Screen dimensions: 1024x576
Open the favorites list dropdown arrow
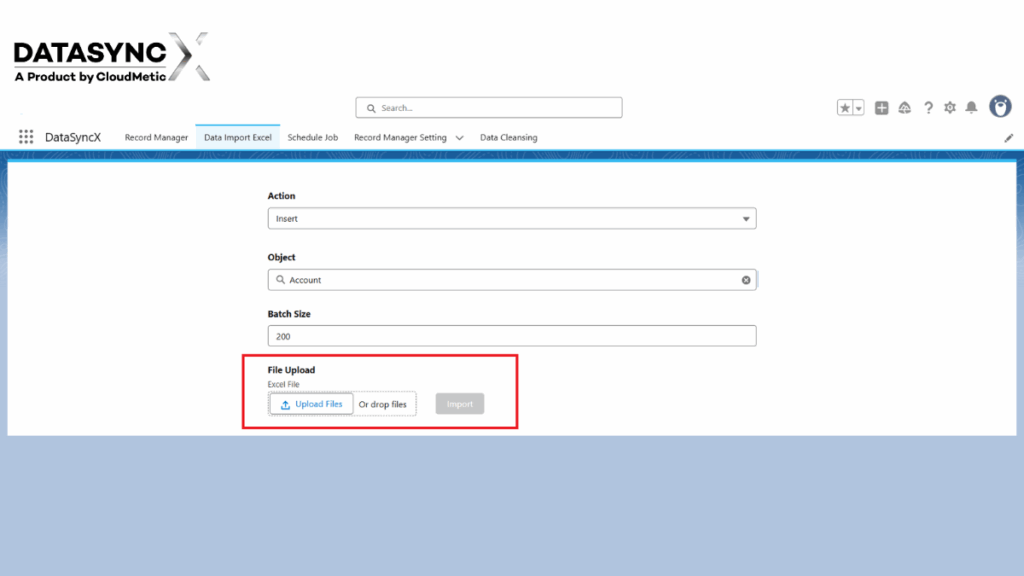point(858,108)
